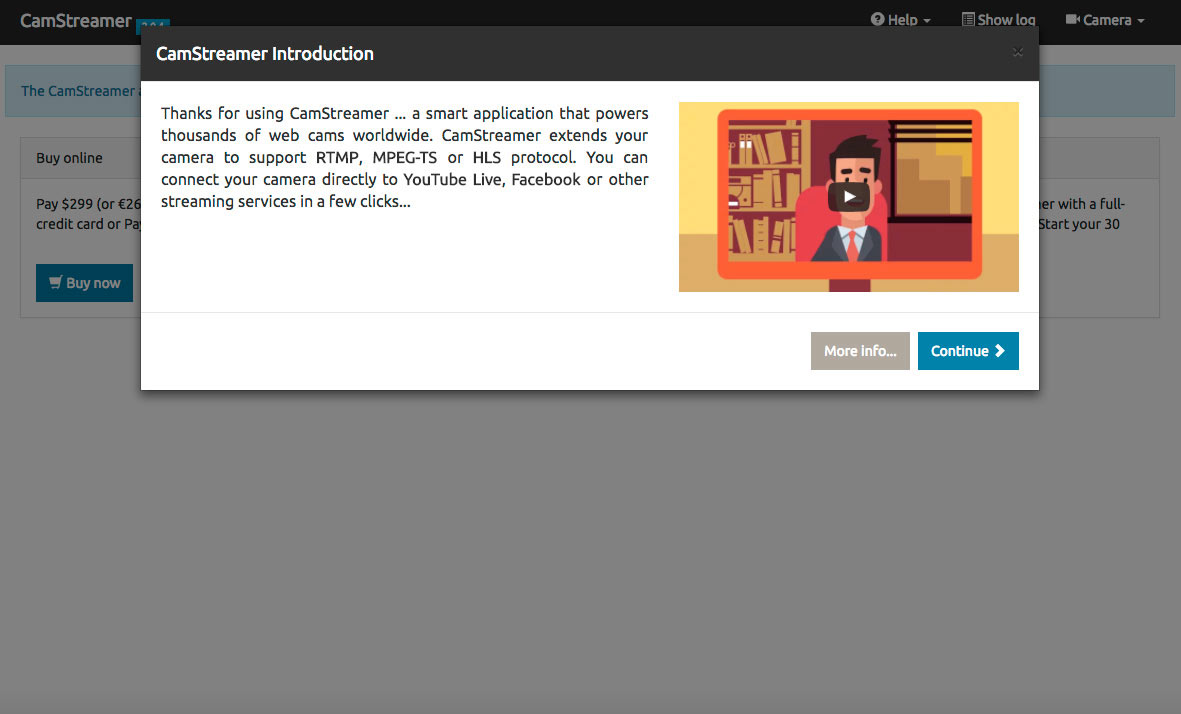Play the introduction video
Viewport: 1181px width, 714px height.
tap(848, 196)
